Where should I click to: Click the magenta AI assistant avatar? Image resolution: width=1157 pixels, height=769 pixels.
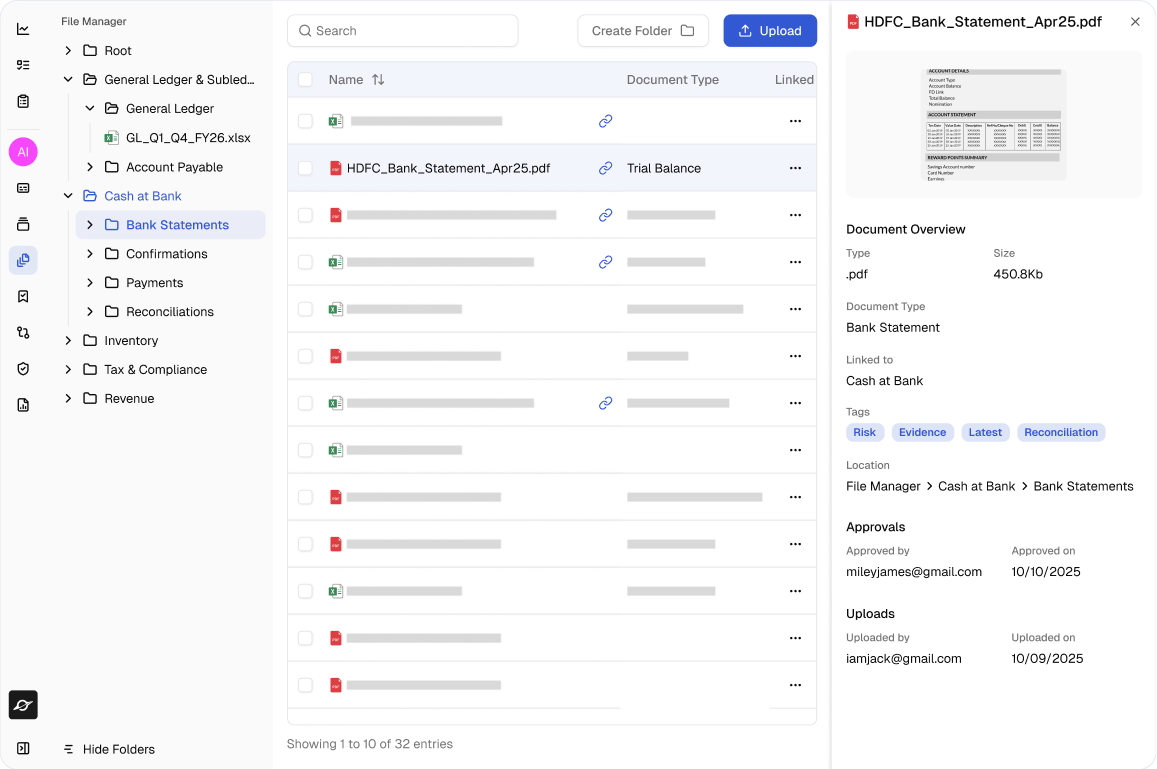23,152
